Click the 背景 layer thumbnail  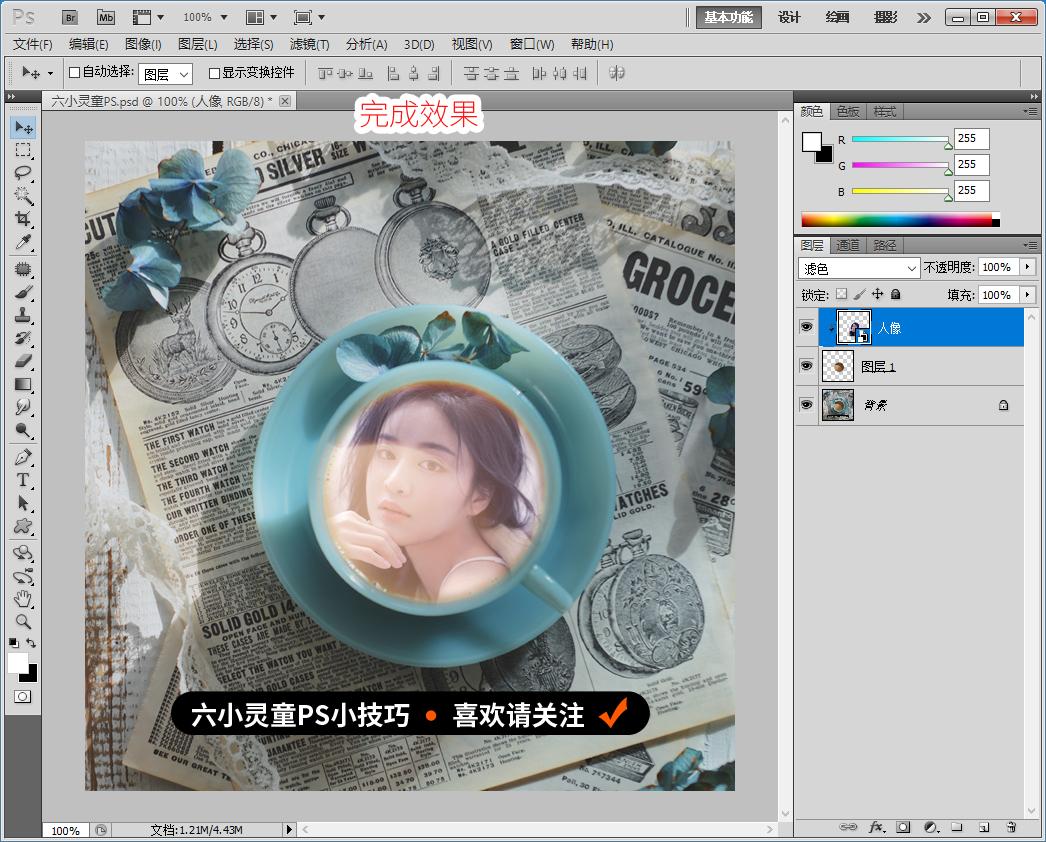click(x=837, y=405)
